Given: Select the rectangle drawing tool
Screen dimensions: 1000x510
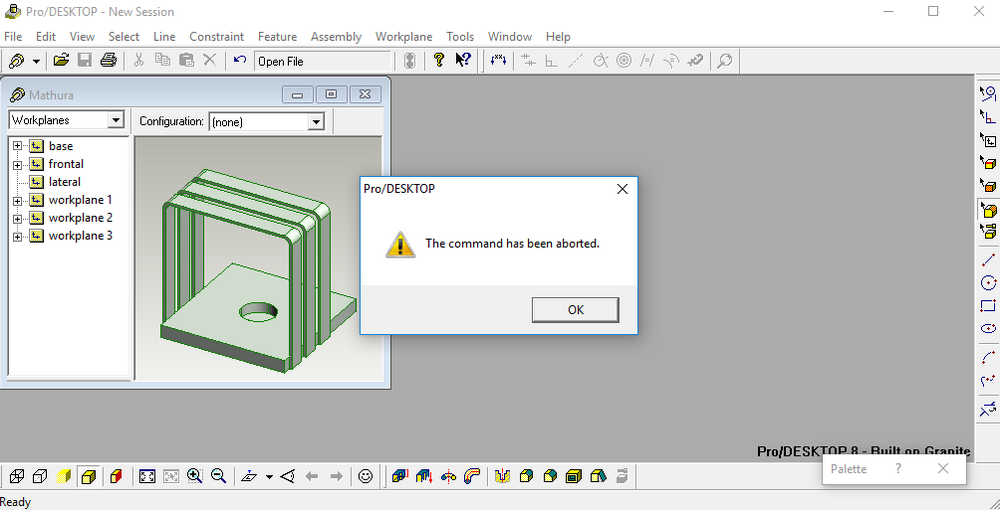Looking at the screenshot, I should pos(988,305).
